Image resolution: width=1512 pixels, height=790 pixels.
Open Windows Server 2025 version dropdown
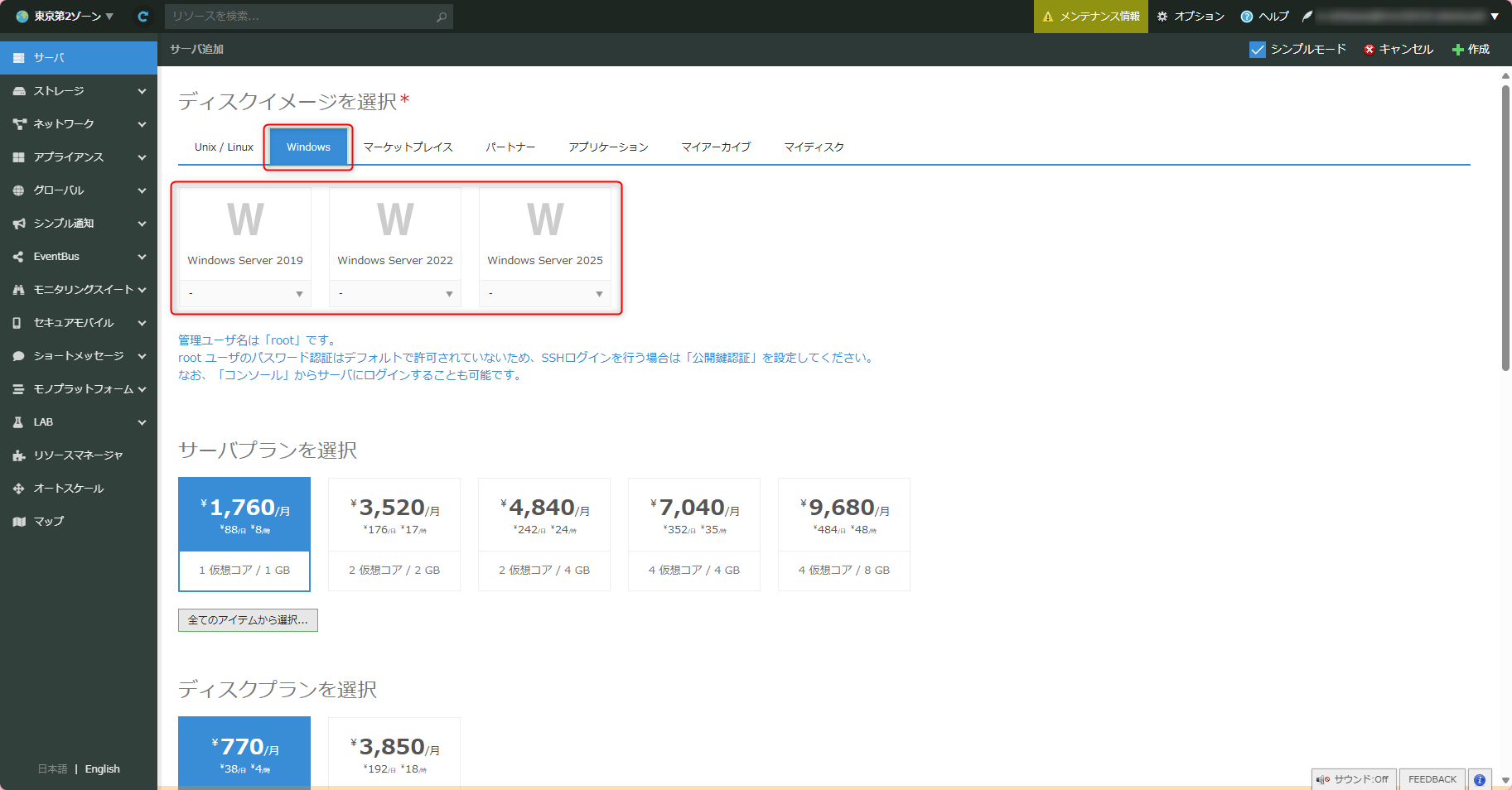(545, 294)
